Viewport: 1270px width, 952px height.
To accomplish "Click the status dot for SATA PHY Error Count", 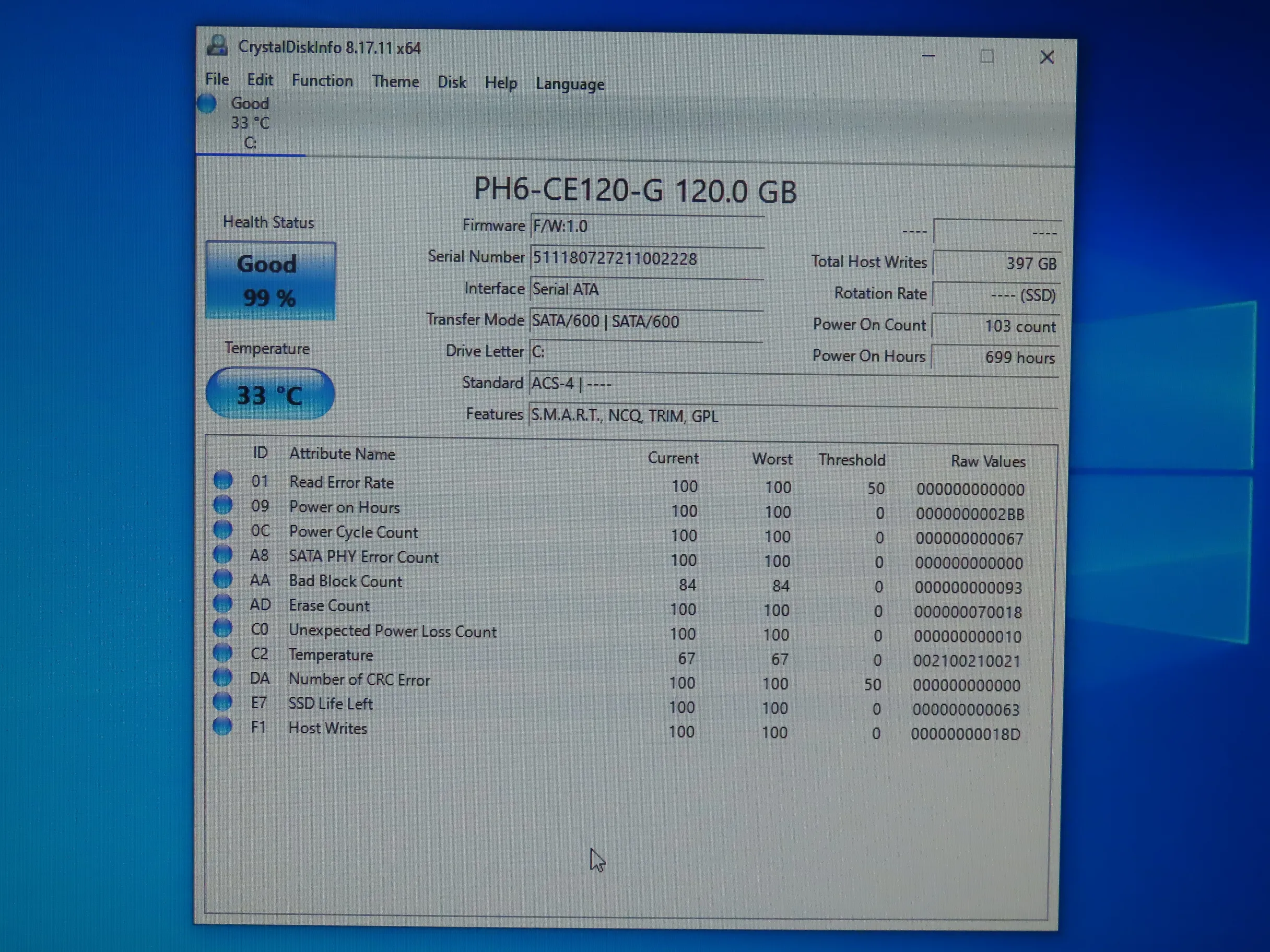I will pos(223,554).
